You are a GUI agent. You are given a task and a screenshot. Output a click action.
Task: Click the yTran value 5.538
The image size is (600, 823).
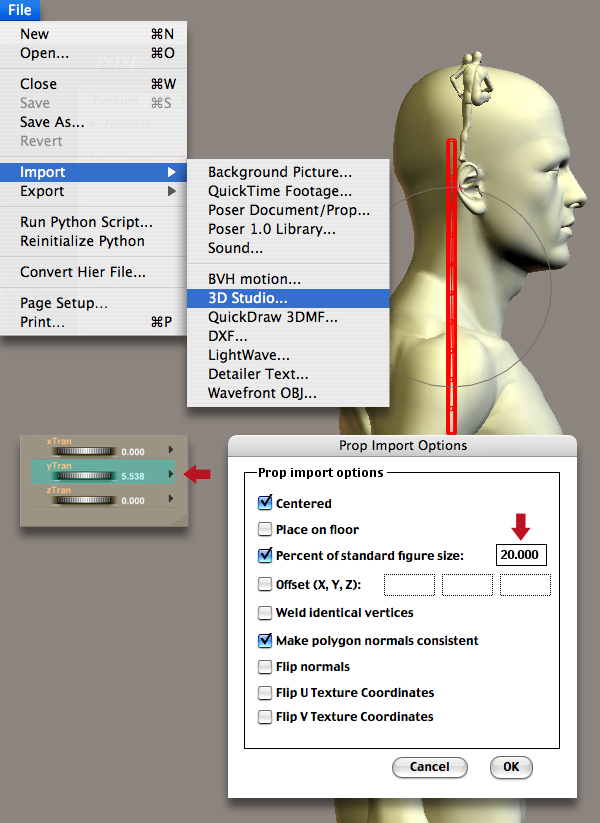point(133,476)
